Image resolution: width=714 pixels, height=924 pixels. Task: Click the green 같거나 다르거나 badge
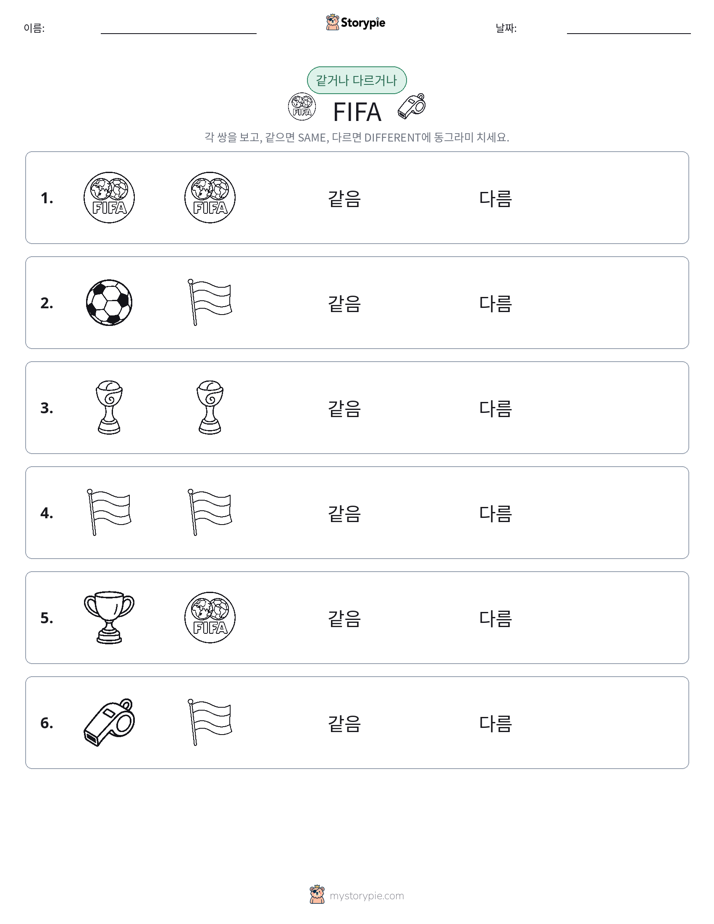356,80
